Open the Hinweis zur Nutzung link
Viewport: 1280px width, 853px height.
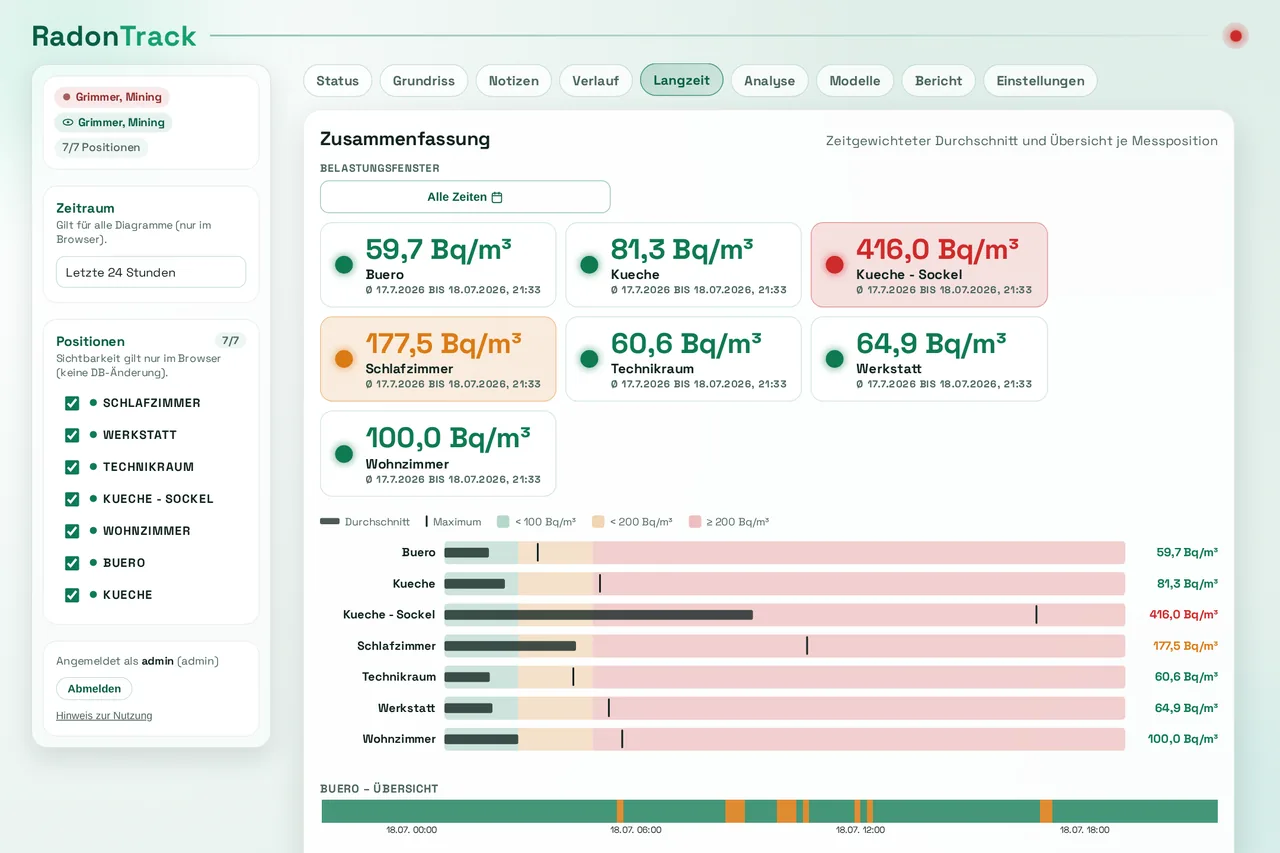[x=104, y=716]
